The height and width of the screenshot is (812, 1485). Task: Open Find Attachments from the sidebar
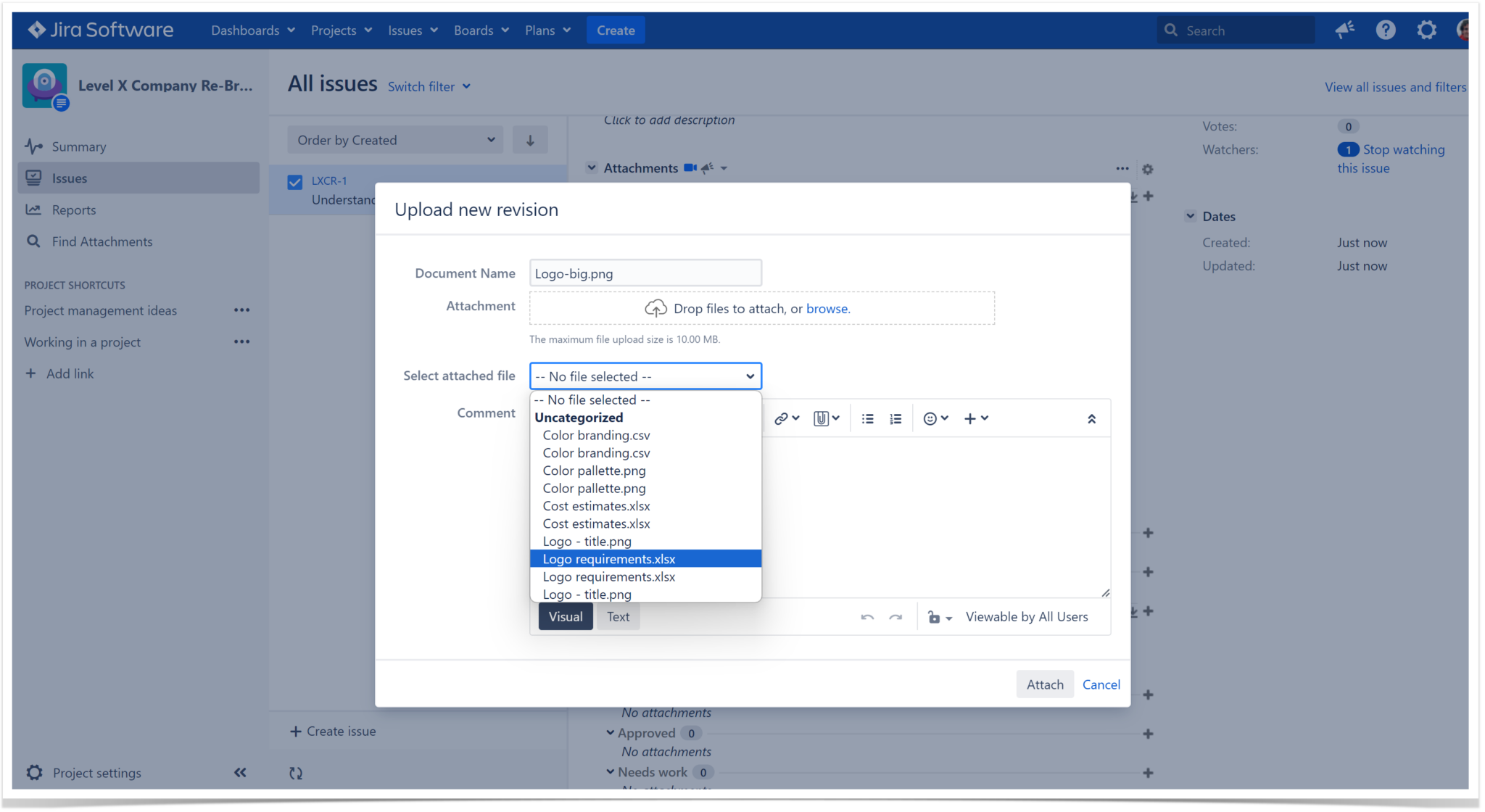[102, 241]
